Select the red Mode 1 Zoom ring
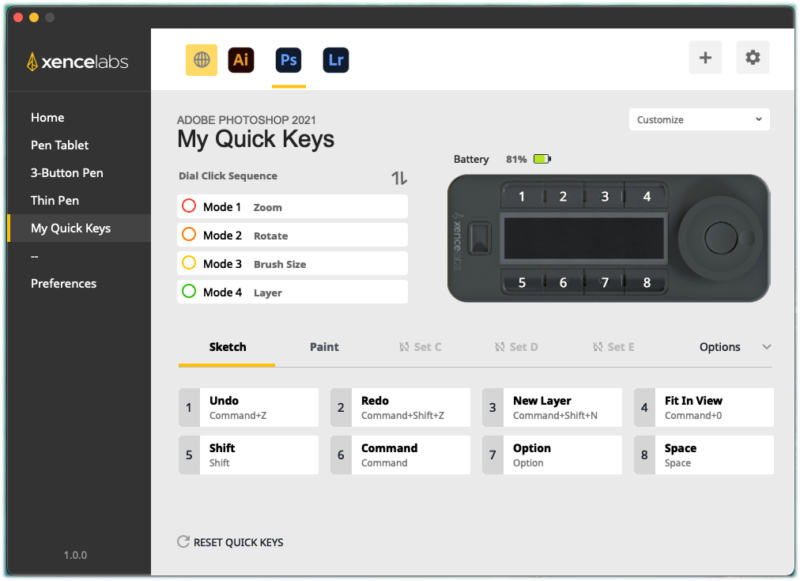Image resolution: width=800 pixels, height=581 pixels. [188, 207]
